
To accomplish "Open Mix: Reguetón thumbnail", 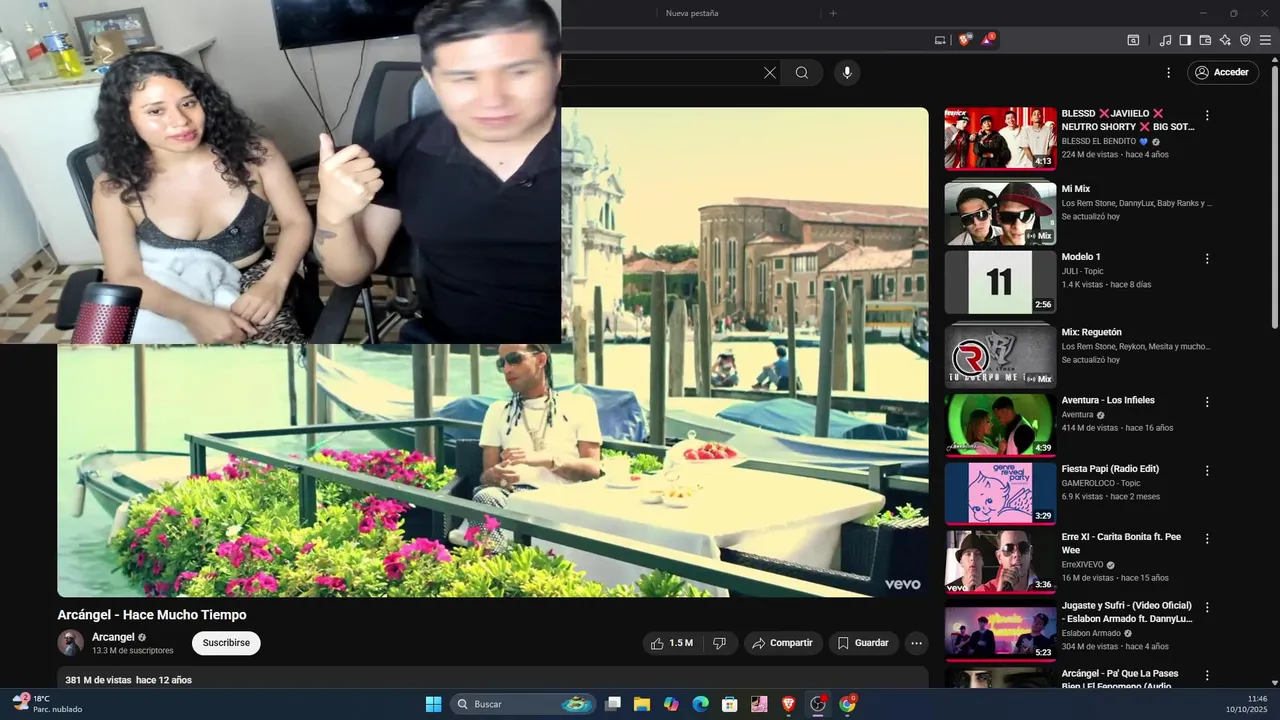I will (x=1000, y=357).
